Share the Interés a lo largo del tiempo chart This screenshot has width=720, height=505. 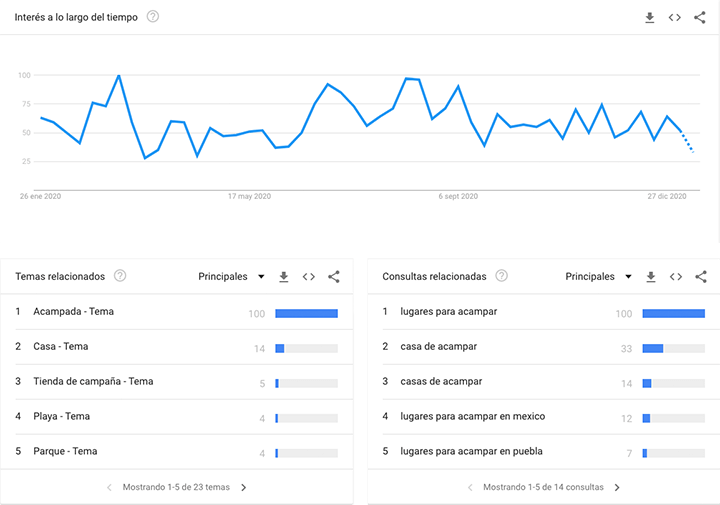[699, 17]
